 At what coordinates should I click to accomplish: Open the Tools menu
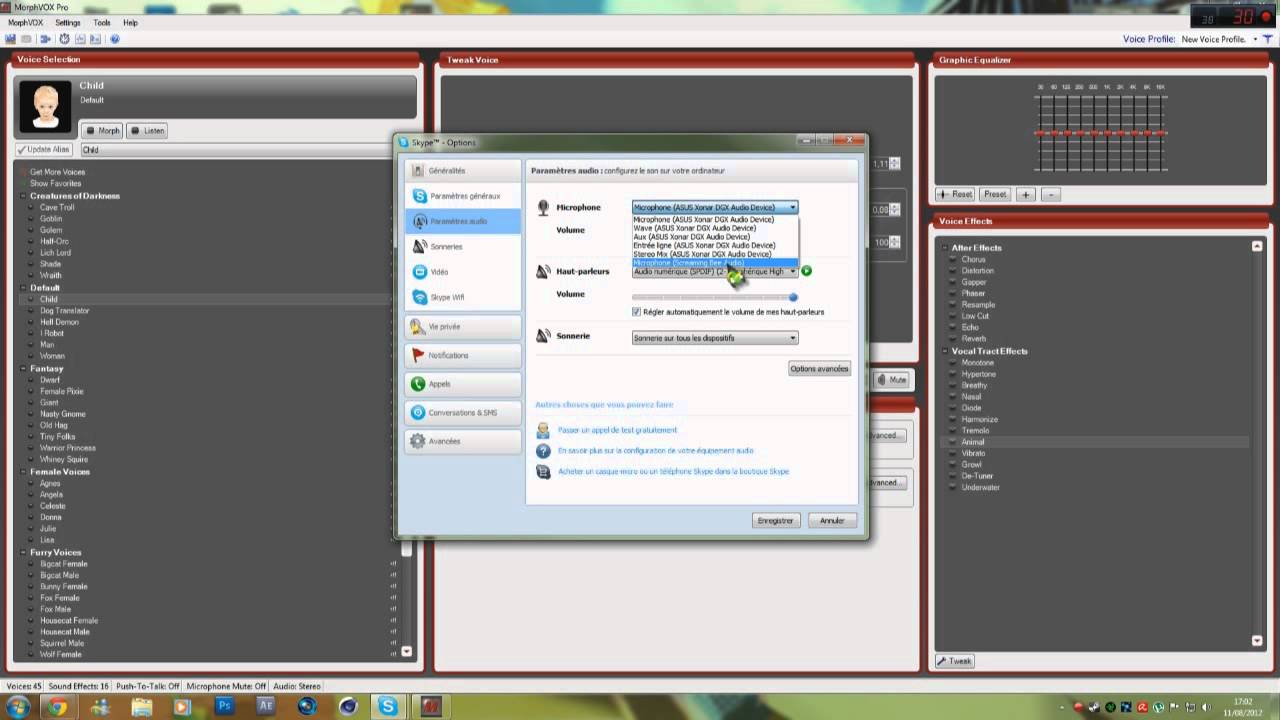pos(102,22)
